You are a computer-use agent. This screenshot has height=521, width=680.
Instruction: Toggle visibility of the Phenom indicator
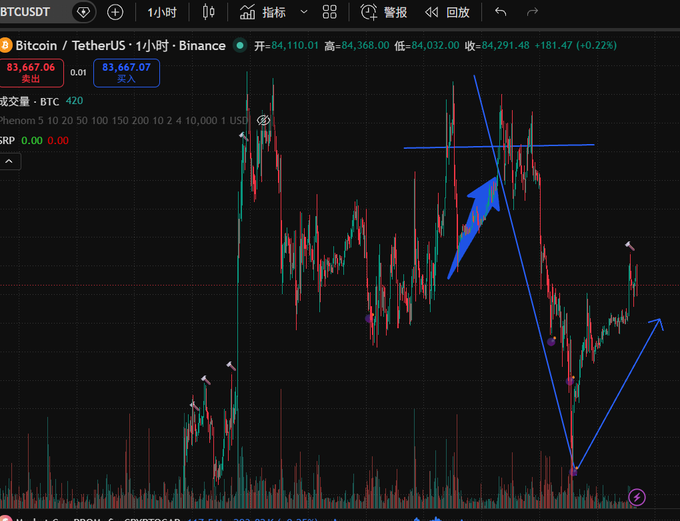pyautogui.click(x=263, y=120)
